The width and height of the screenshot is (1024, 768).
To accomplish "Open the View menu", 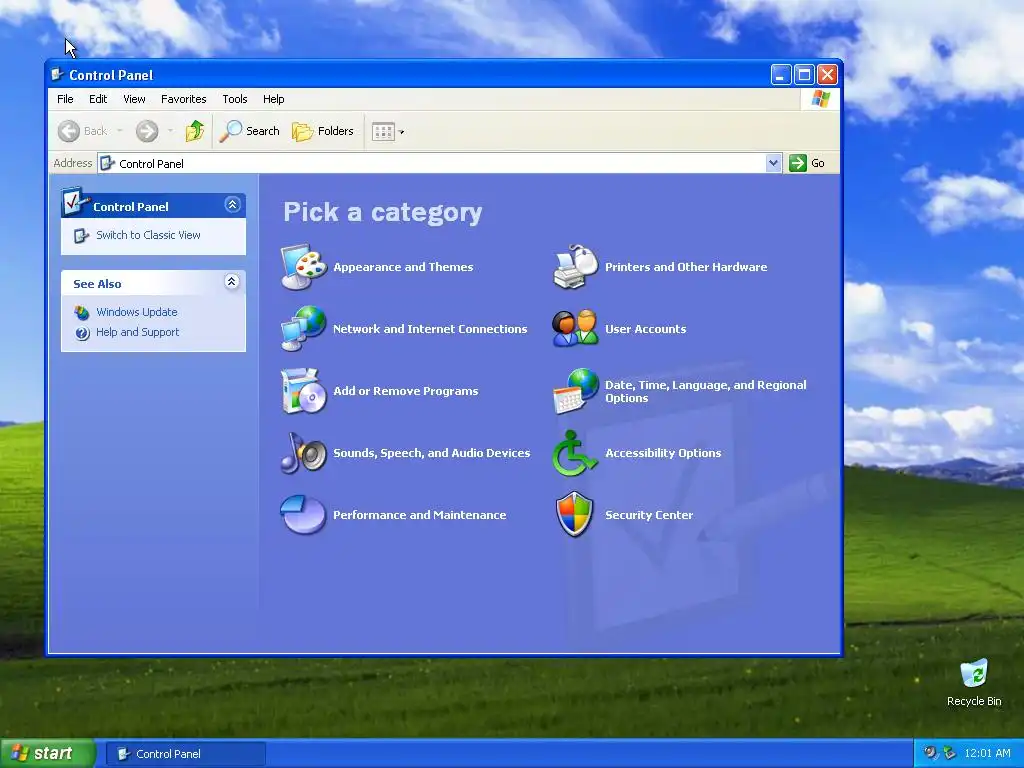I will coord(134,99).
